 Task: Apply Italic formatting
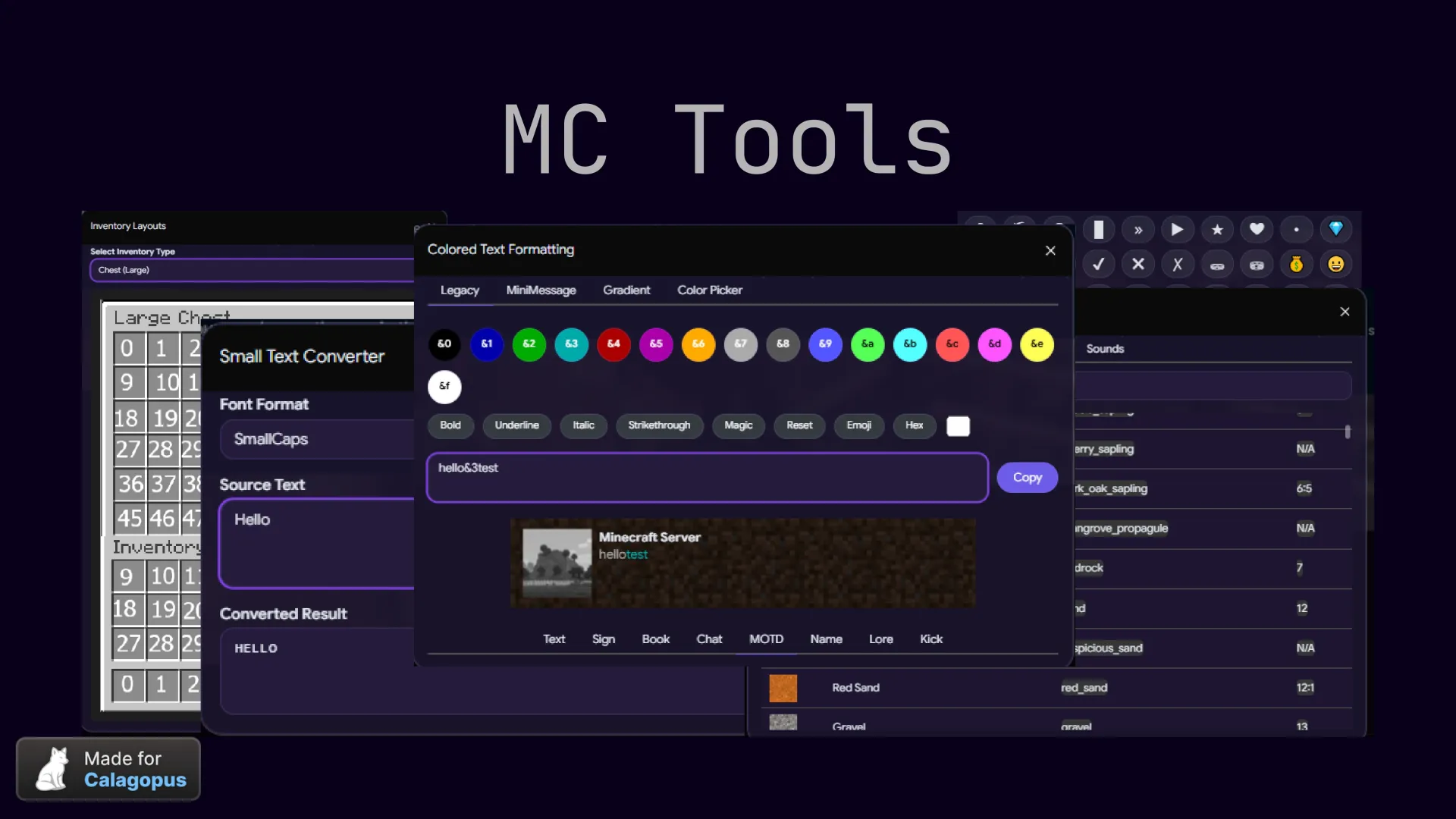584,425
